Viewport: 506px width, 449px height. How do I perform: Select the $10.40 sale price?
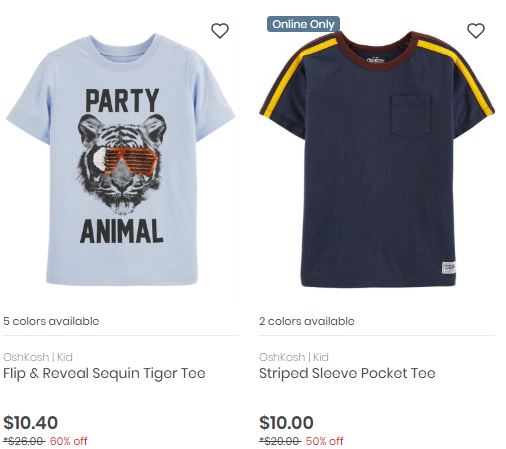click(x=30, y=423)
